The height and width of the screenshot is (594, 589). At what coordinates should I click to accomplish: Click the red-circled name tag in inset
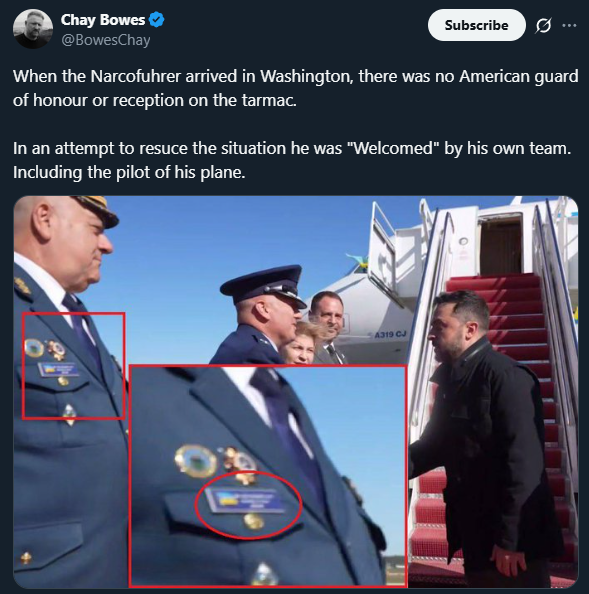(x=248, y=504)
